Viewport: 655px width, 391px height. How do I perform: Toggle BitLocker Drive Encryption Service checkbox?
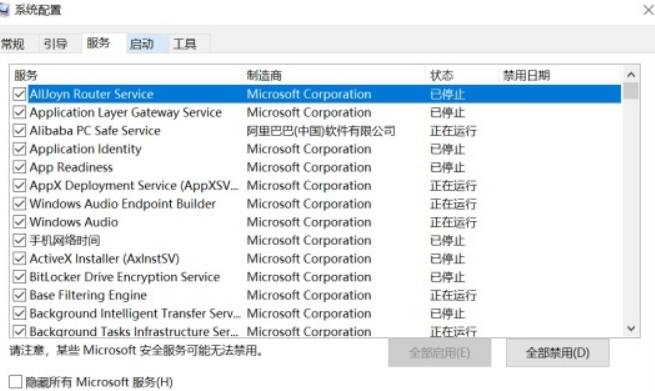point(19,277)
